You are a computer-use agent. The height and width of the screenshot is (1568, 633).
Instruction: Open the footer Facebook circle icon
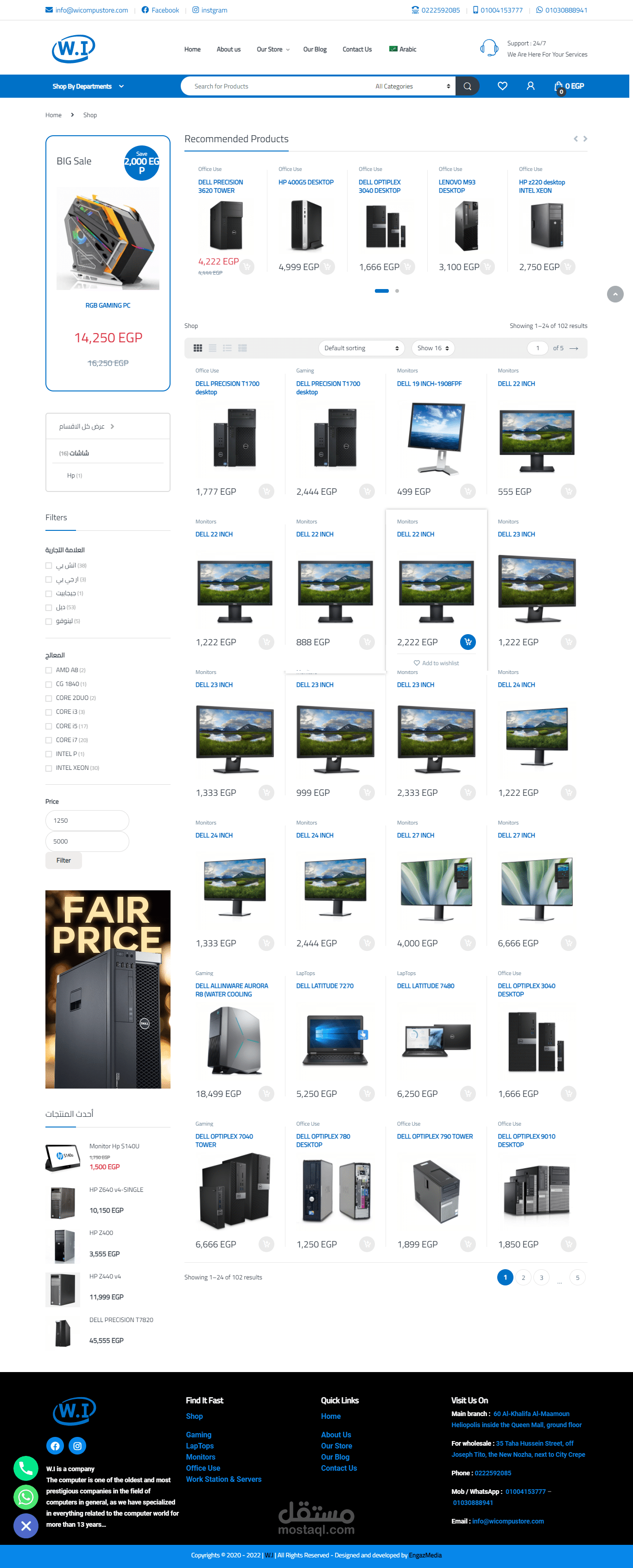(55, 1446)
